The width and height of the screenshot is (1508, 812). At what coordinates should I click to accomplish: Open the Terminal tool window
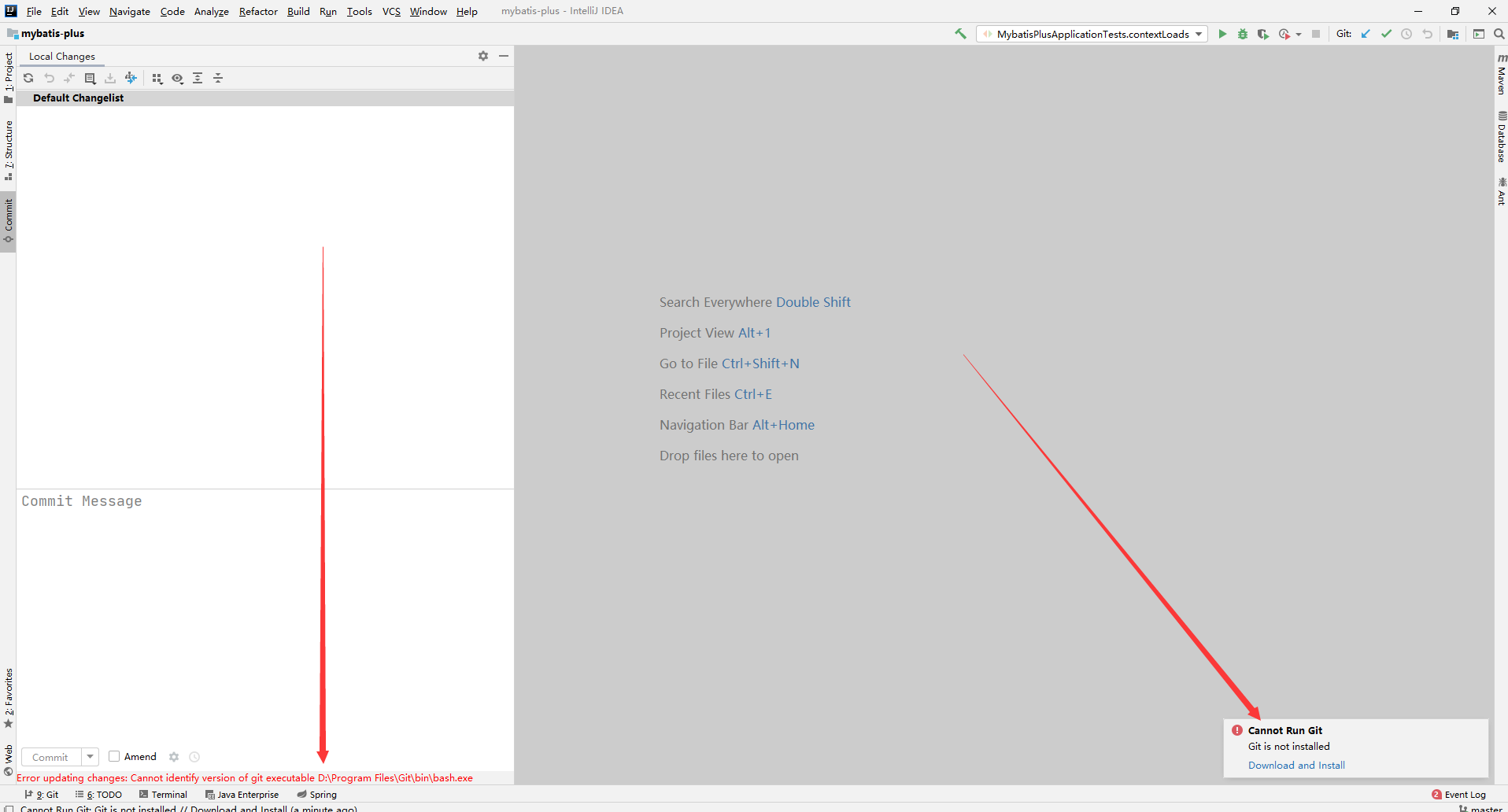pyautogui.click(x=163, y=794)
